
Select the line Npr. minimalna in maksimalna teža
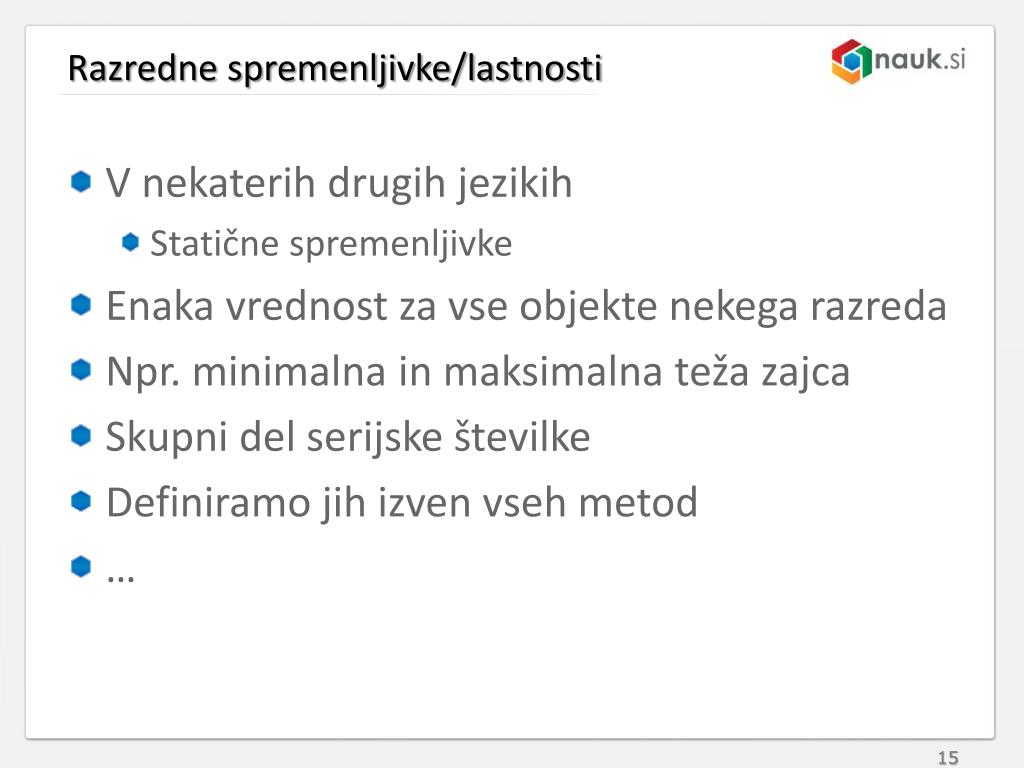[478, 372]
